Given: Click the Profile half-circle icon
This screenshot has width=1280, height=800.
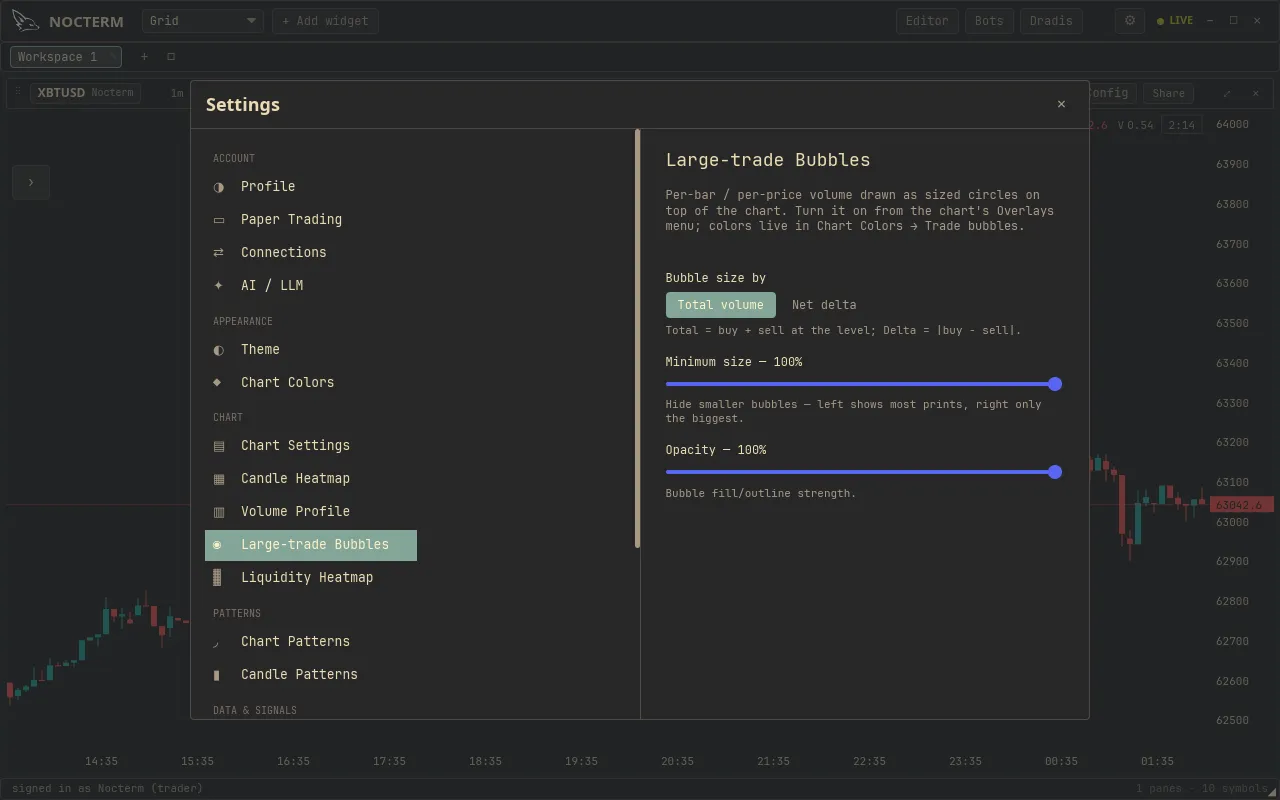Looking at the screenshot, I should (218, 187).
